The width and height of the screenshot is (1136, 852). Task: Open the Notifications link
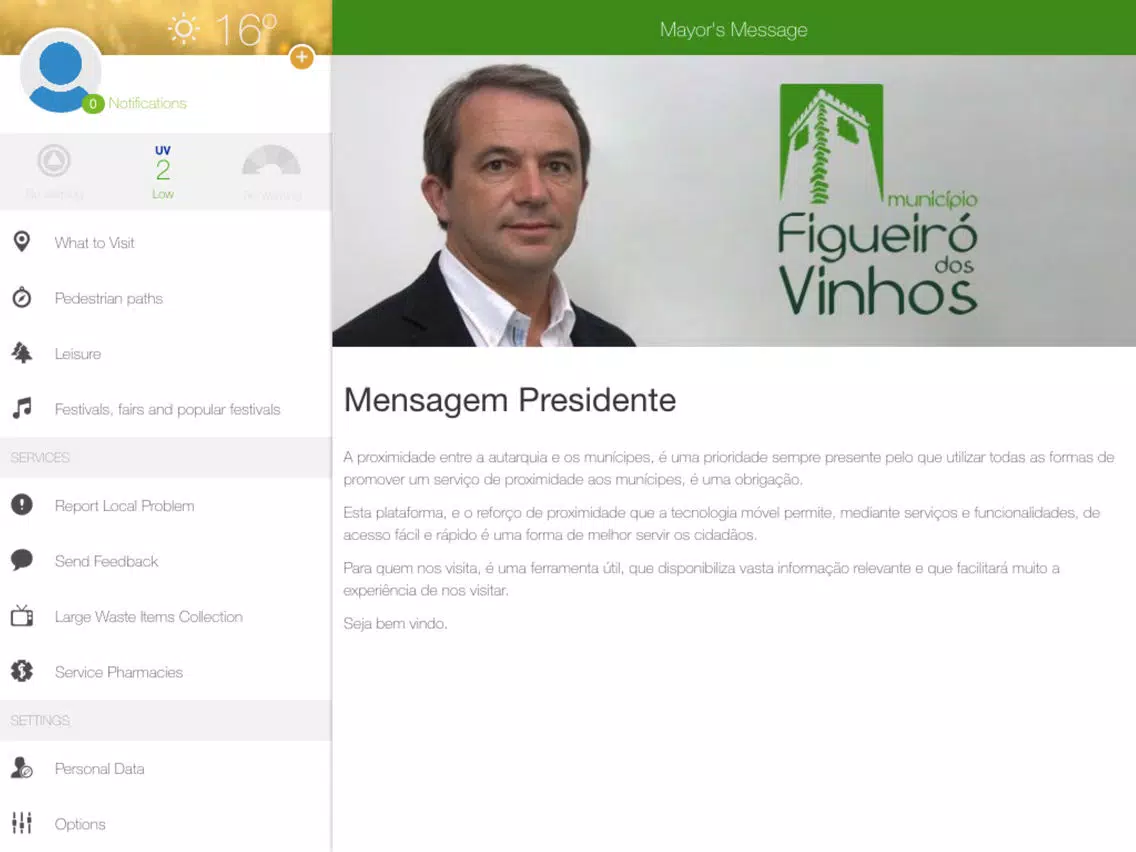pyautogui.click(x=148, y=103)
